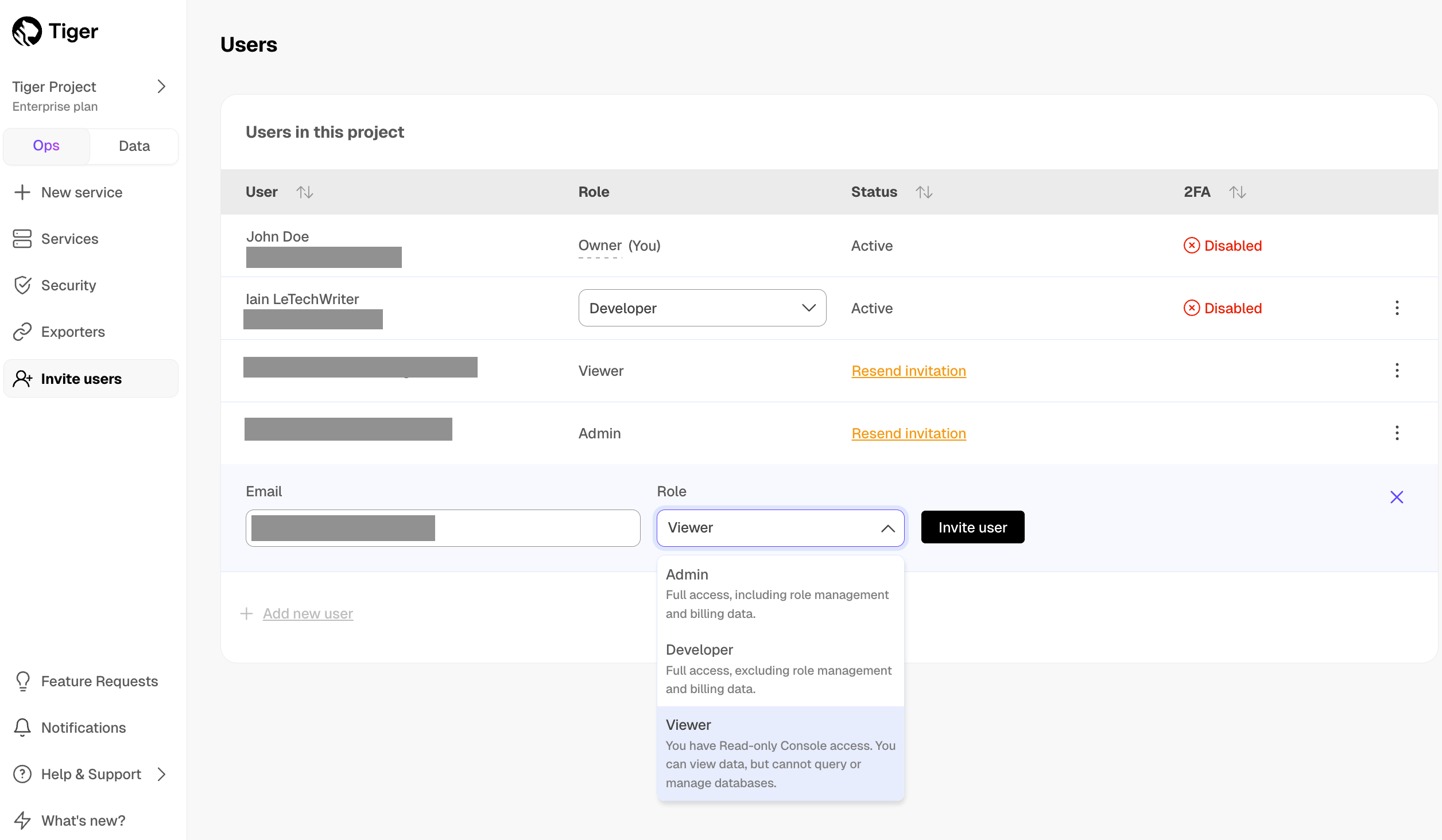Open the Services page from sidebar
The height and width of the screenshot is (840, 1442).
(69, 239)
